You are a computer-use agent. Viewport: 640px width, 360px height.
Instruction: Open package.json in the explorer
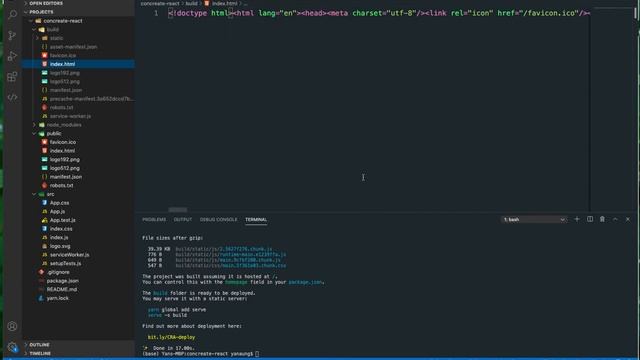tap(62, 281)
